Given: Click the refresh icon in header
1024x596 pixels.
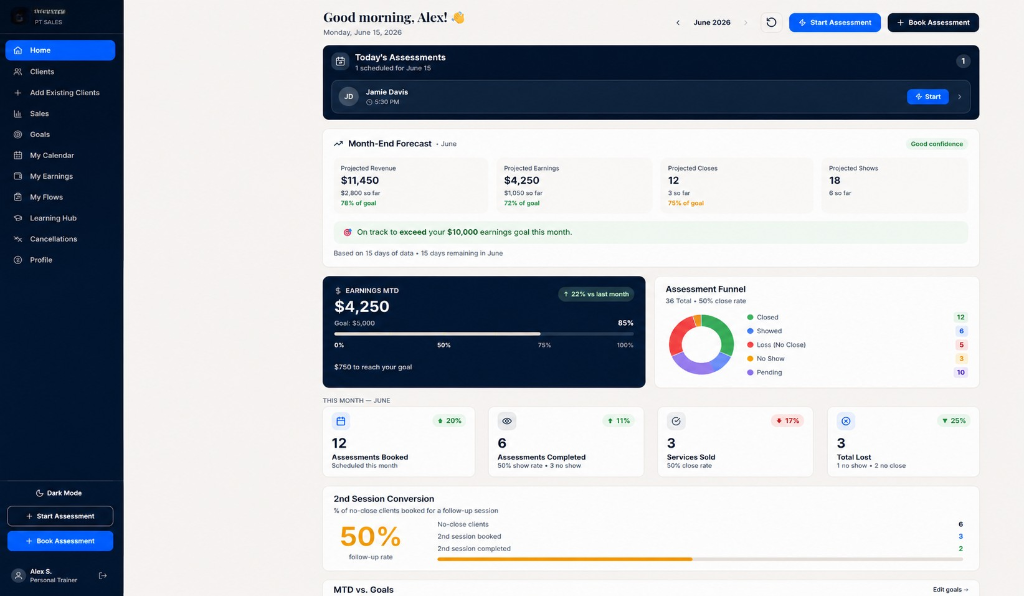Looking at the screenshot, I should click(771, 22).
